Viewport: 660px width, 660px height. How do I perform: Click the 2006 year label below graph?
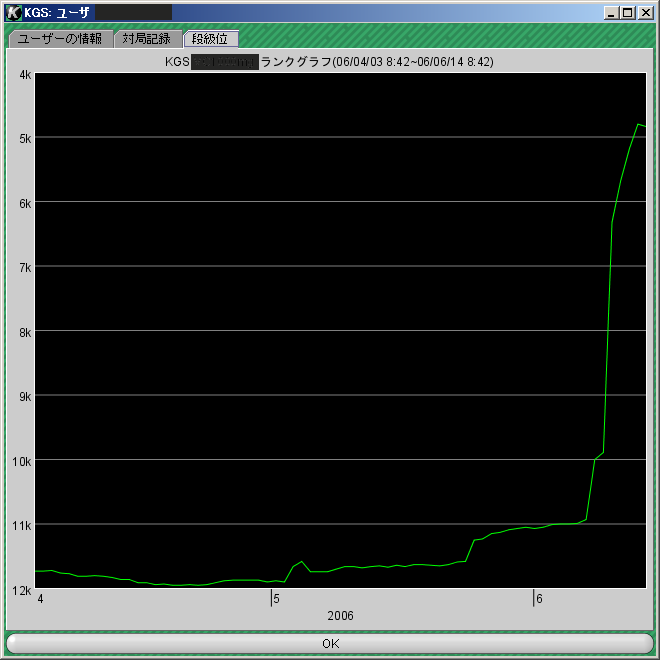(340, 616)
